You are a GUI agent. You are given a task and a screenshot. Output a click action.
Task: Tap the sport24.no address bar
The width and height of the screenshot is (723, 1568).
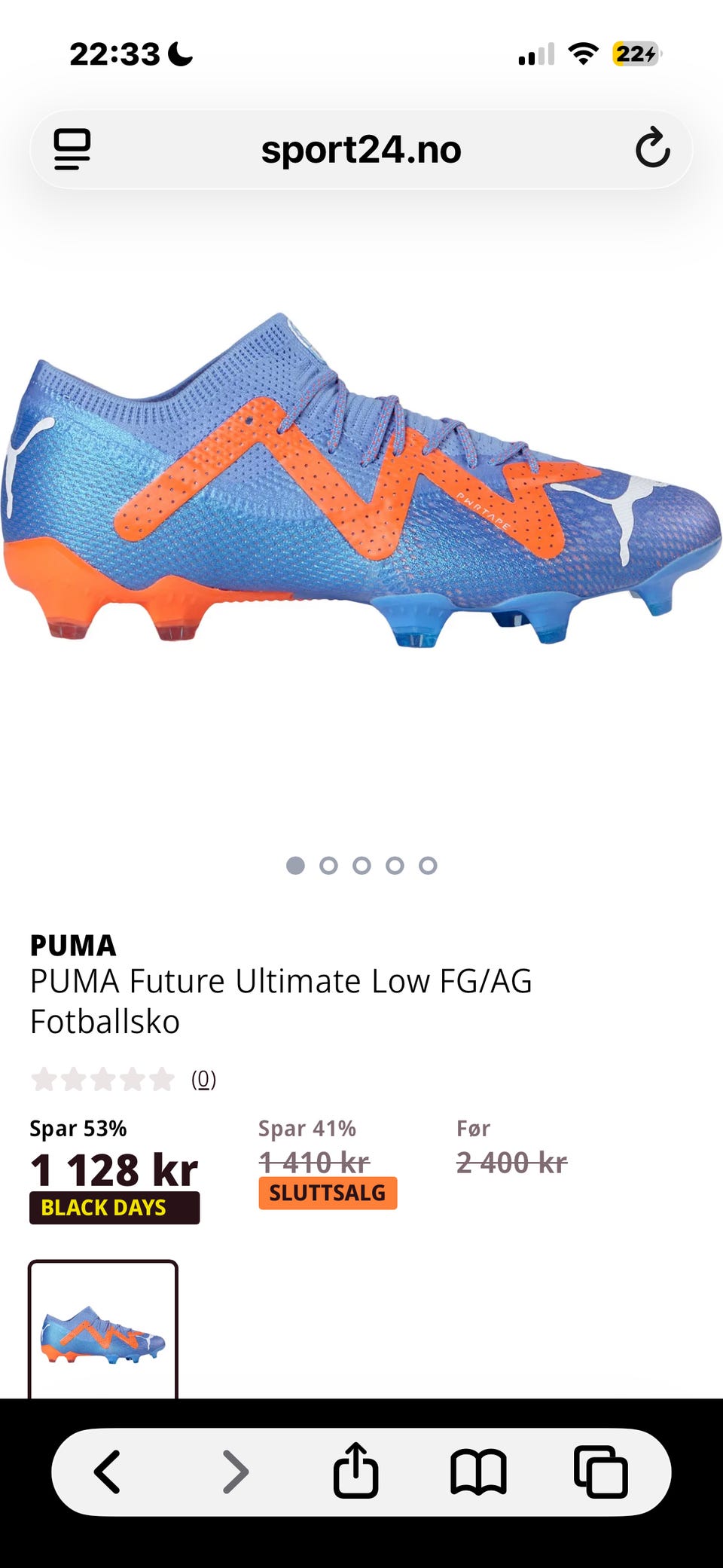[x=361, y=149]
